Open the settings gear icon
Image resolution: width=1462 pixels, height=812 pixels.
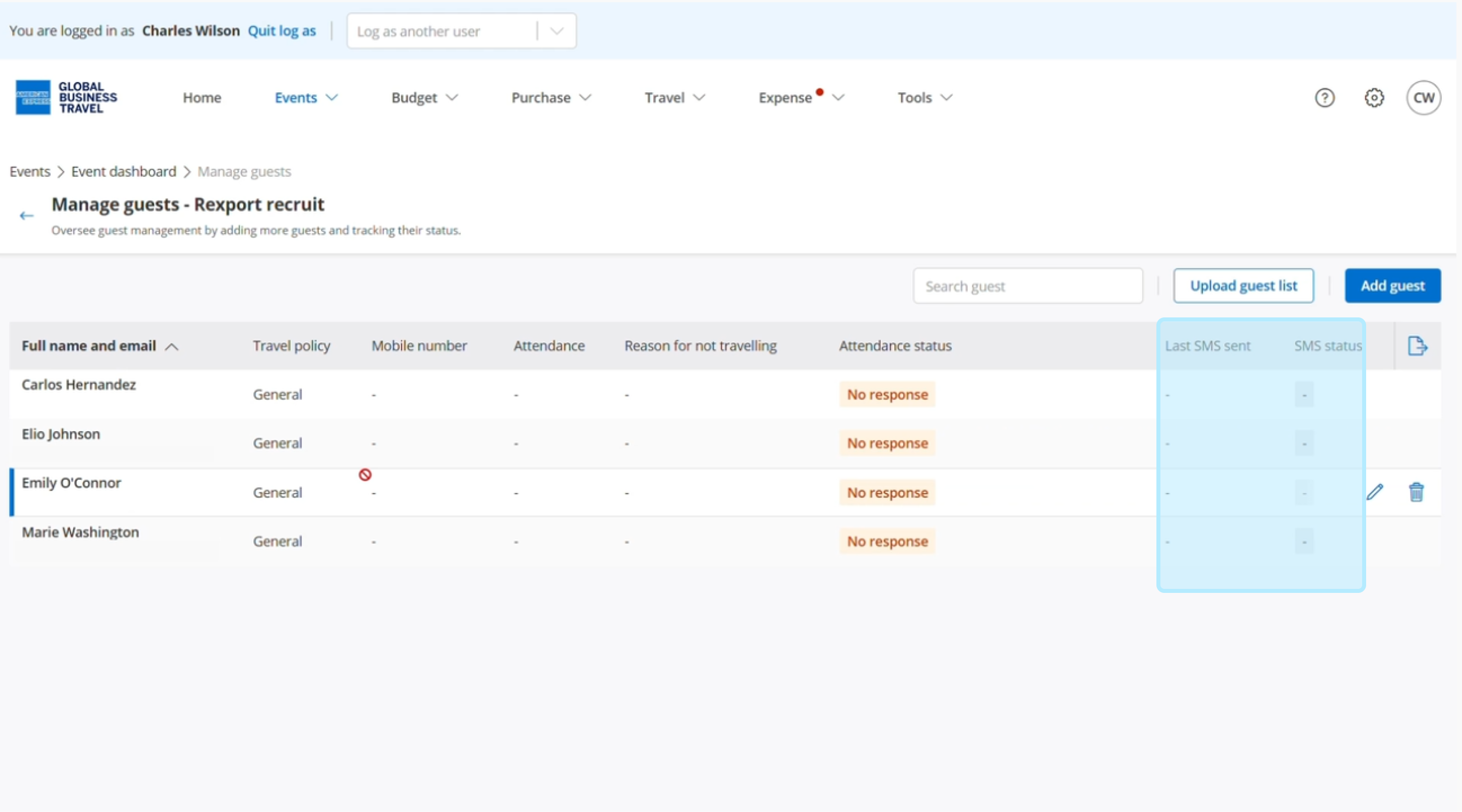coord(1374,98)
